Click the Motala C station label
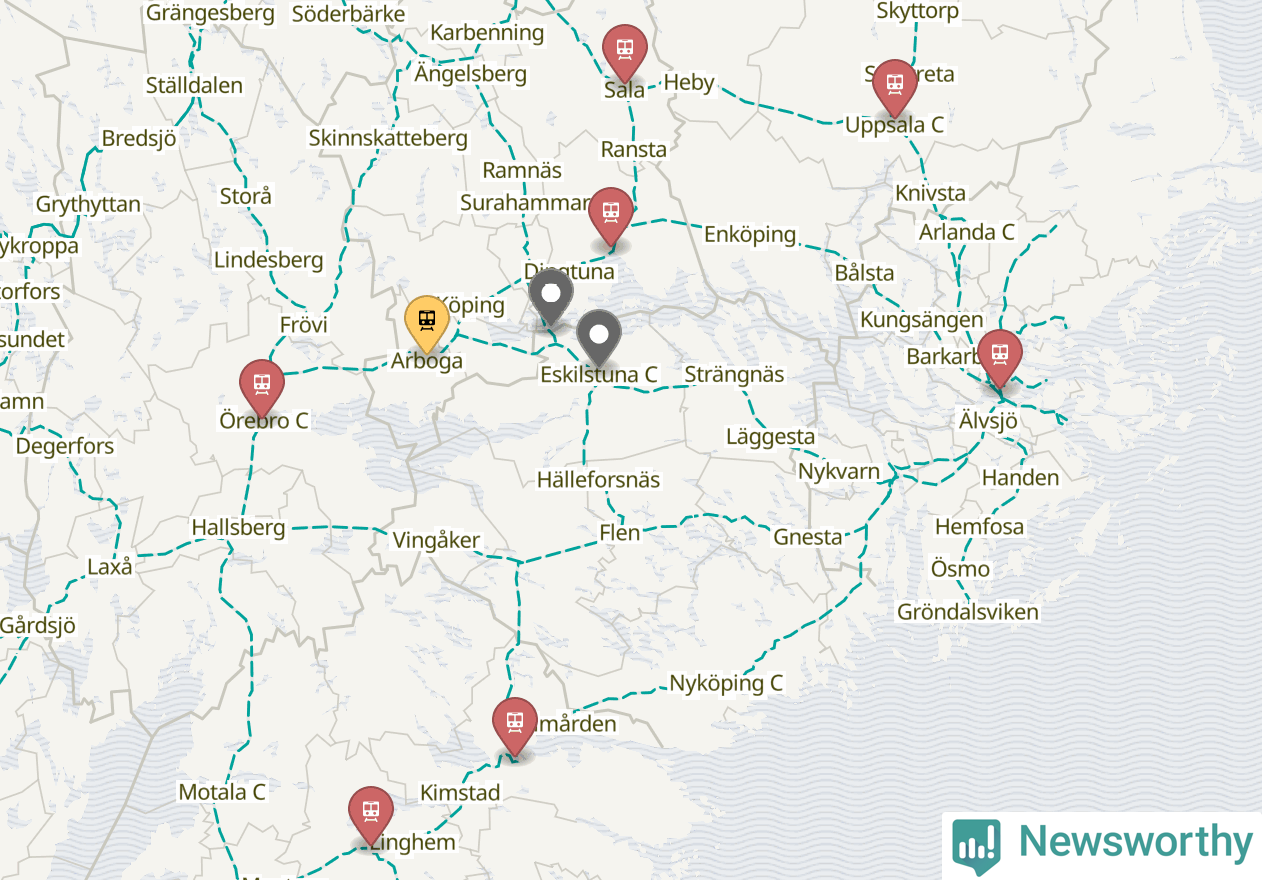 222,792
